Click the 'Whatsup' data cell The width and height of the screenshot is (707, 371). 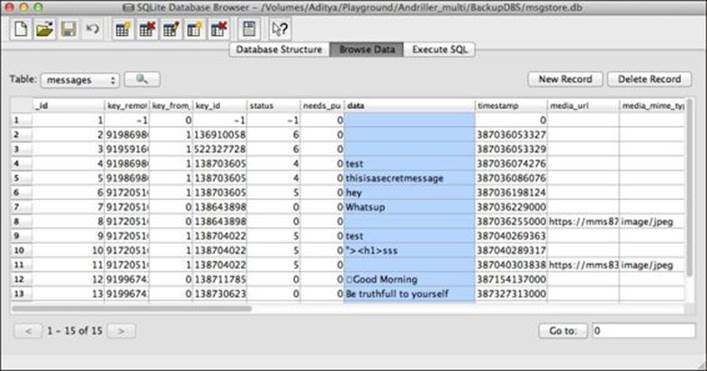click(409, 207)
